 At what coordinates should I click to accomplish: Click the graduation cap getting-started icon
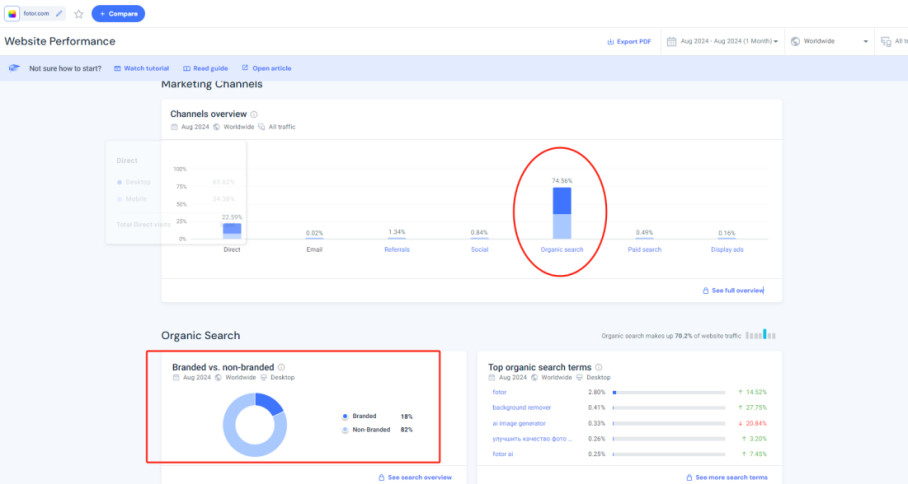tap(14, 68)
